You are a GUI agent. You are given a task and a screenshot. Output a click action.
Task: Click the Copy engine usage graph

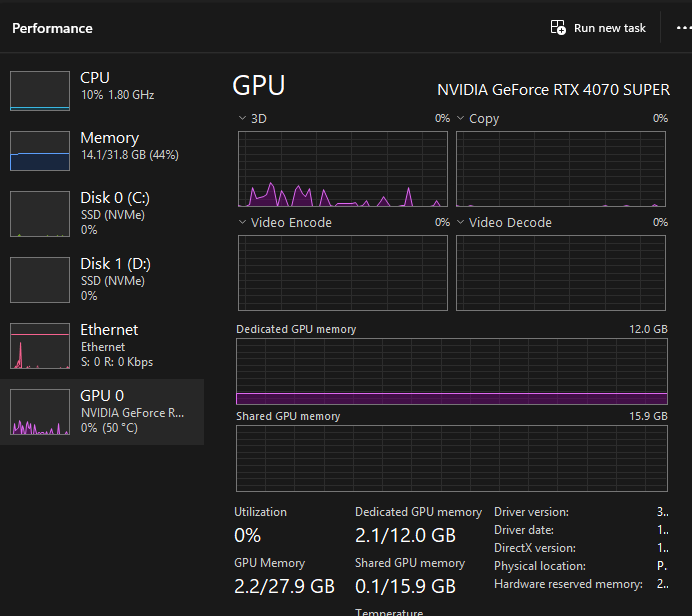click(561, 169)
